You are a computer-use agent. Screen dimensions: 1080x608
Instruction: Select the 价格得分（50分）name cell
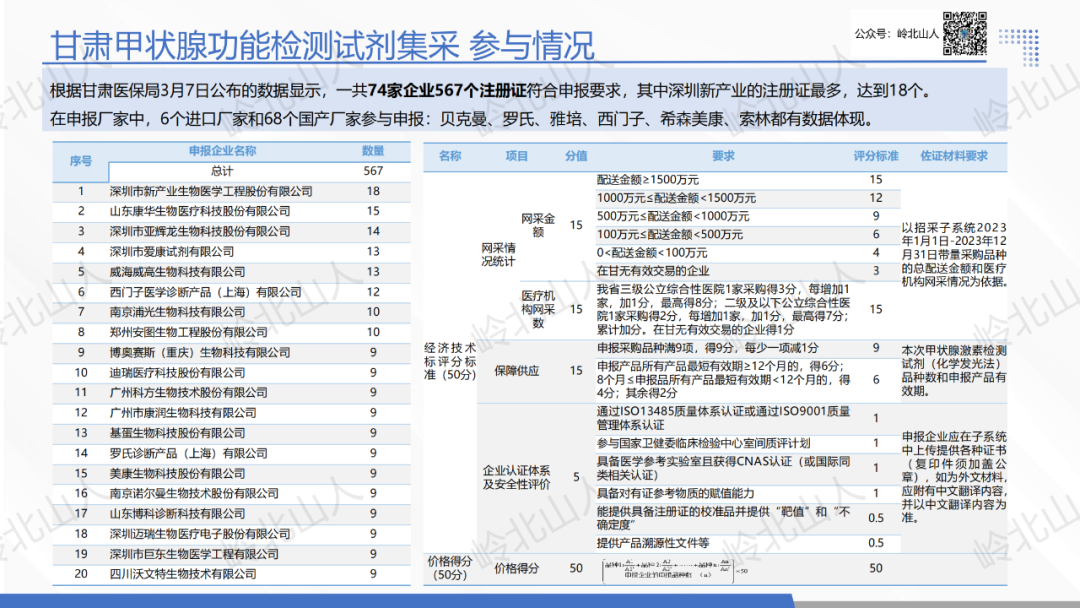(x=450, y=568)
